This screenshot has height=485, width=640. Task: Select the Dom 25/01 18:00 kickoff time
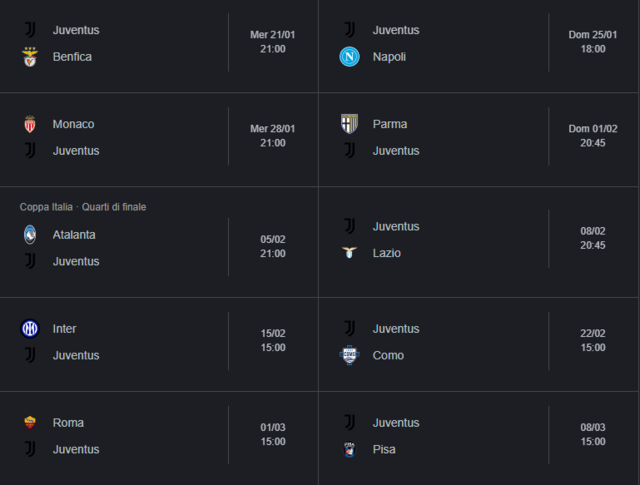(593, 48)
